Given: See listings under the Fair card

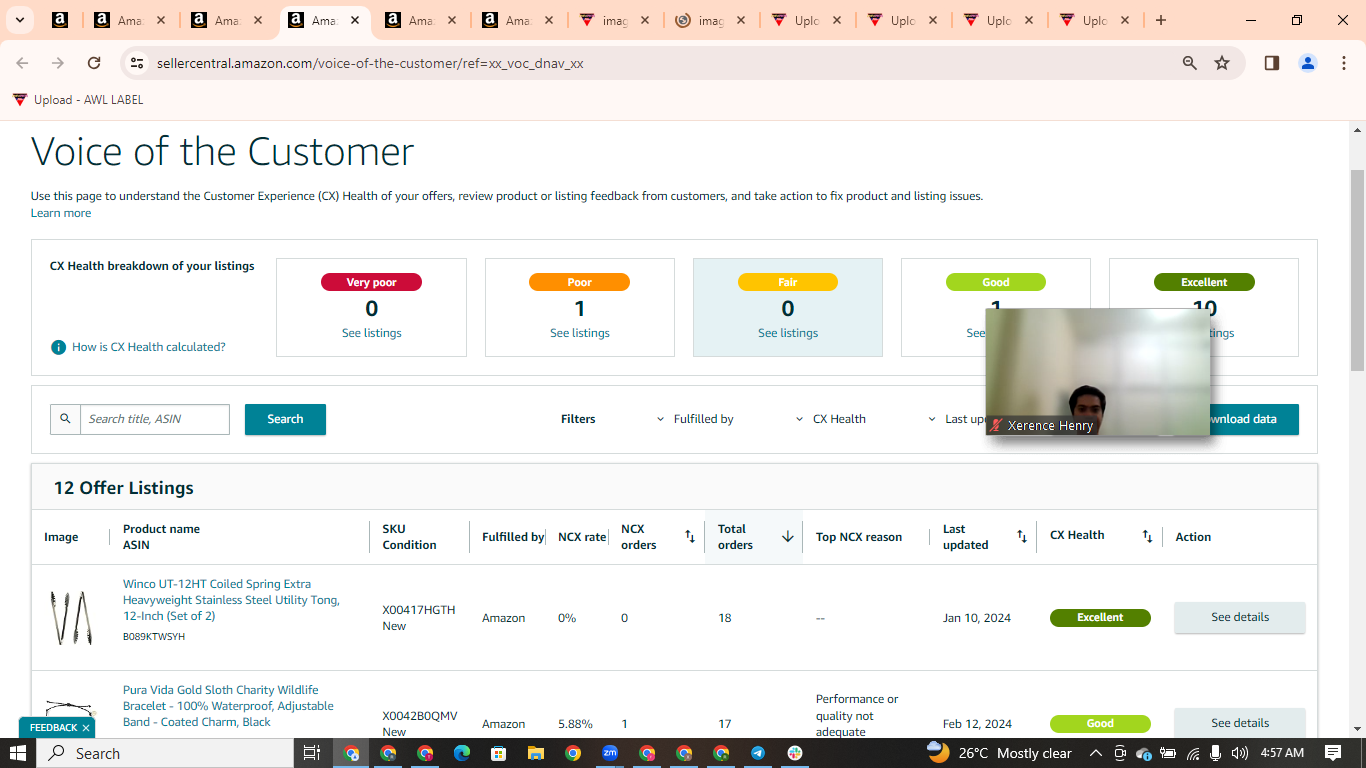Looking at the screenshot, I should tap(788, 333).
